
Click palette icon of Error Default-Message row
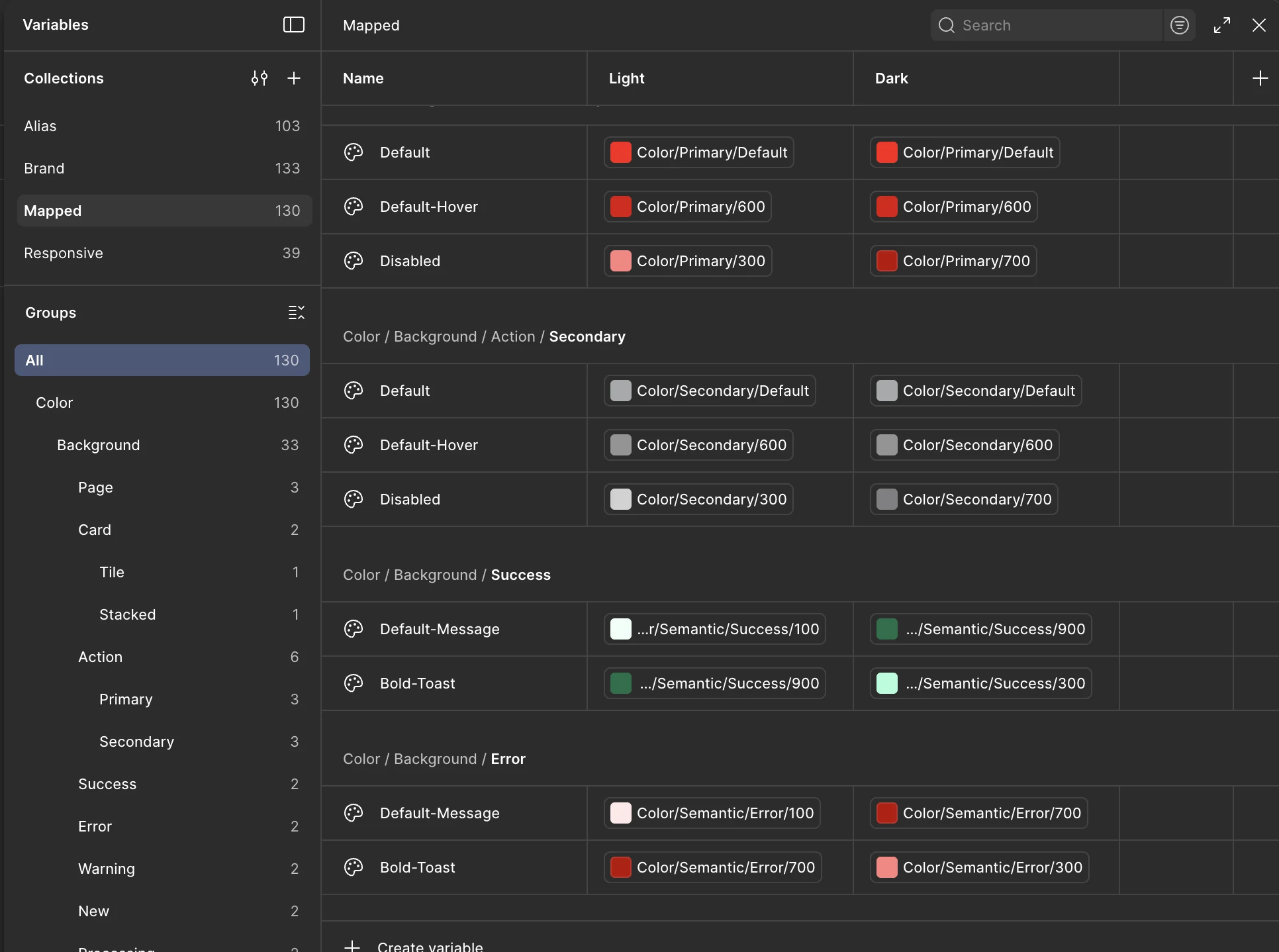point(354,813)
